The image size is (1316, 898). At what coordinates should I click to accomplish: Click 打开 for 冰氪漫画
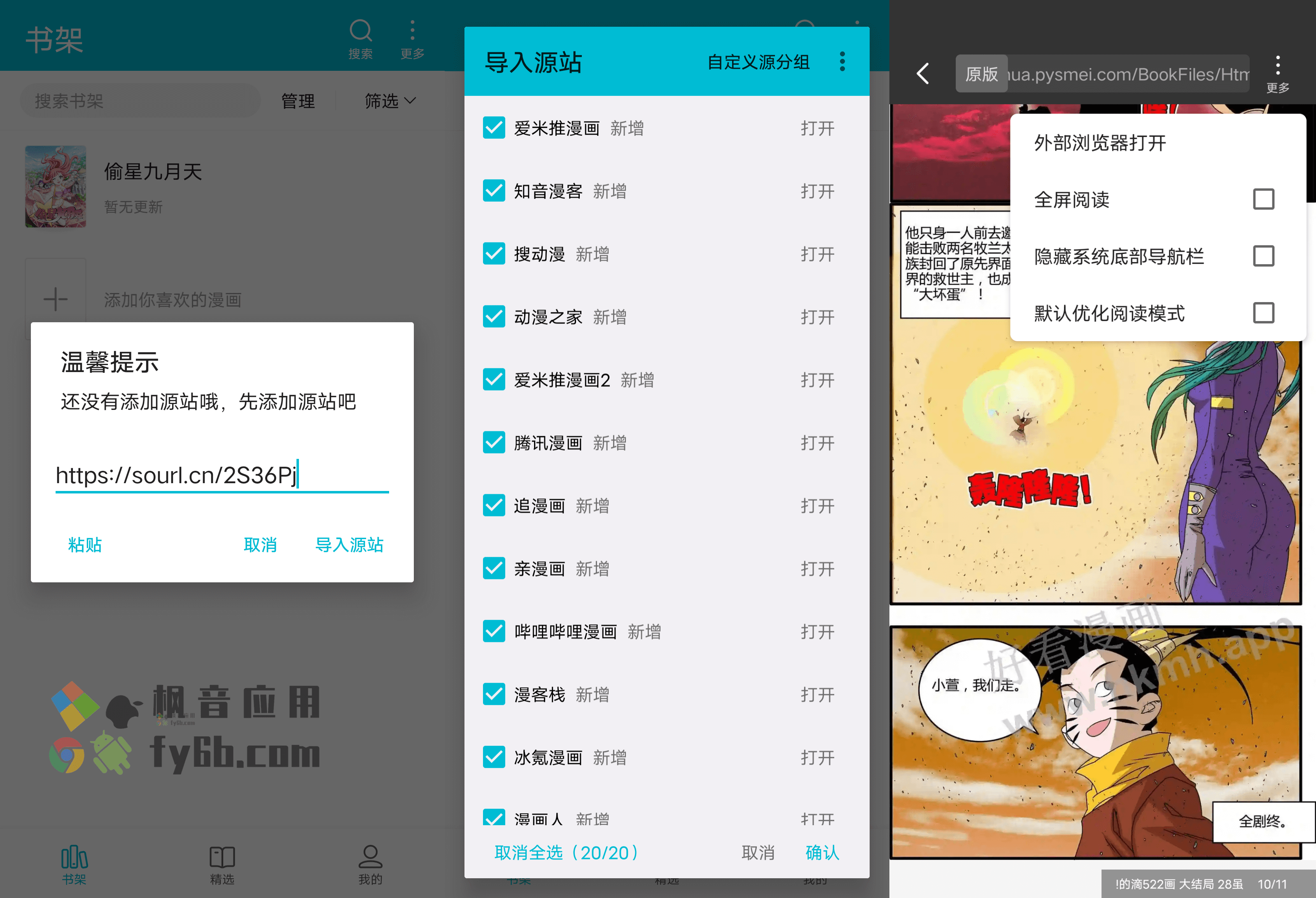[817, 757]
